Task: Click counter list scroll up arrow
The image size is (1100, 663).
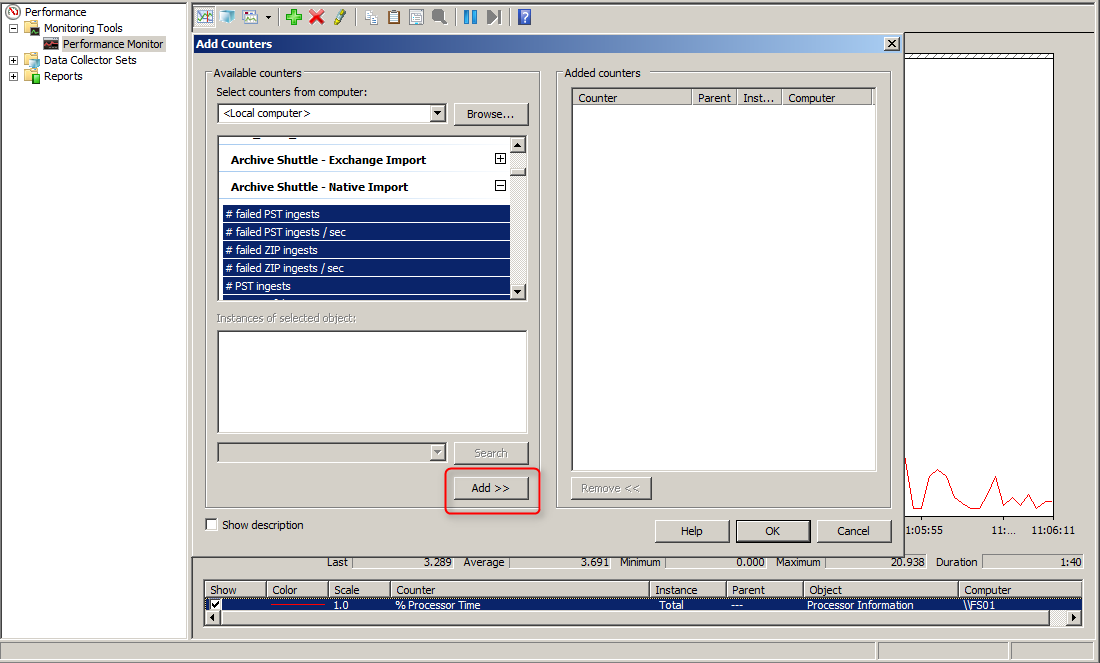Action: coord(518,145)
